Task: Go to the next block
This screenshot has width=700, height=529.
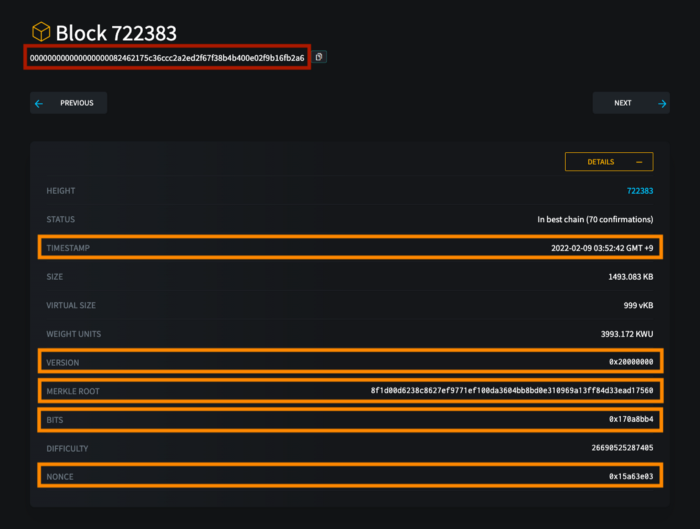Action: [631, 103]
